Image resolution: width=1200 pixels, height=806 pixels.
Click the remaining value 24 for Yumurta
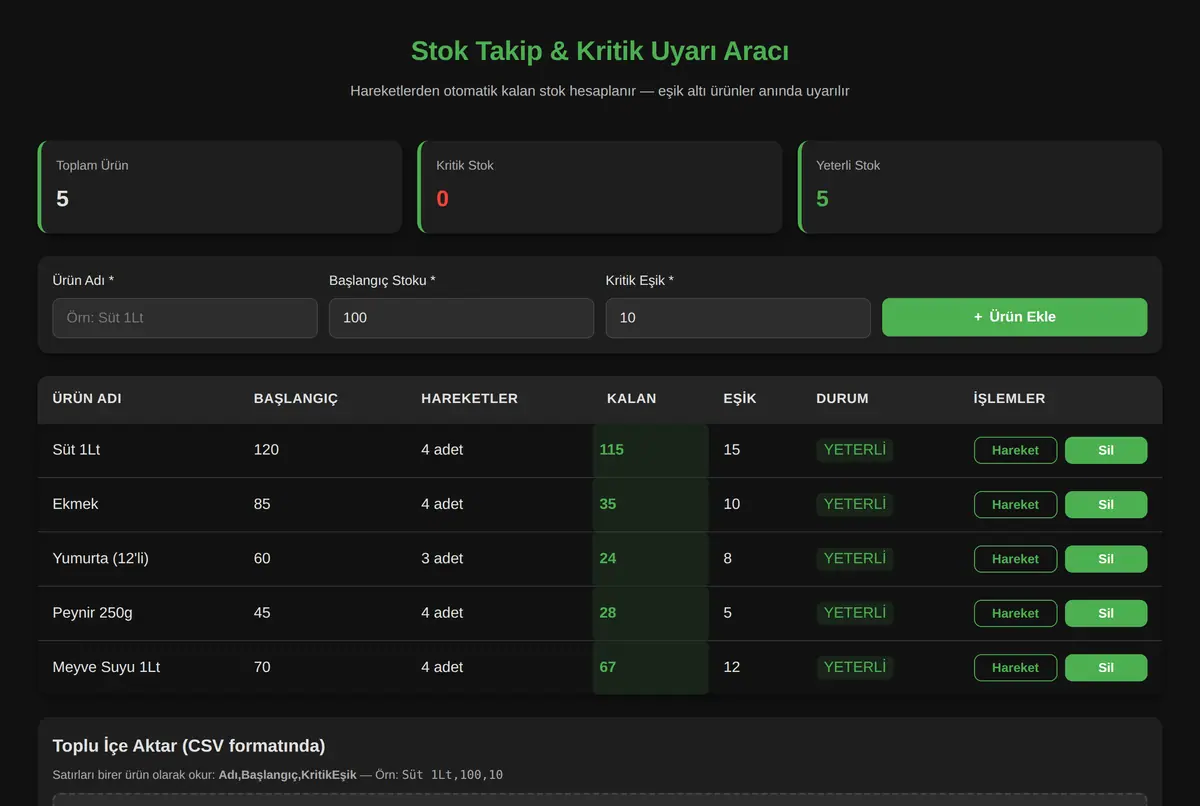[608, 558]
